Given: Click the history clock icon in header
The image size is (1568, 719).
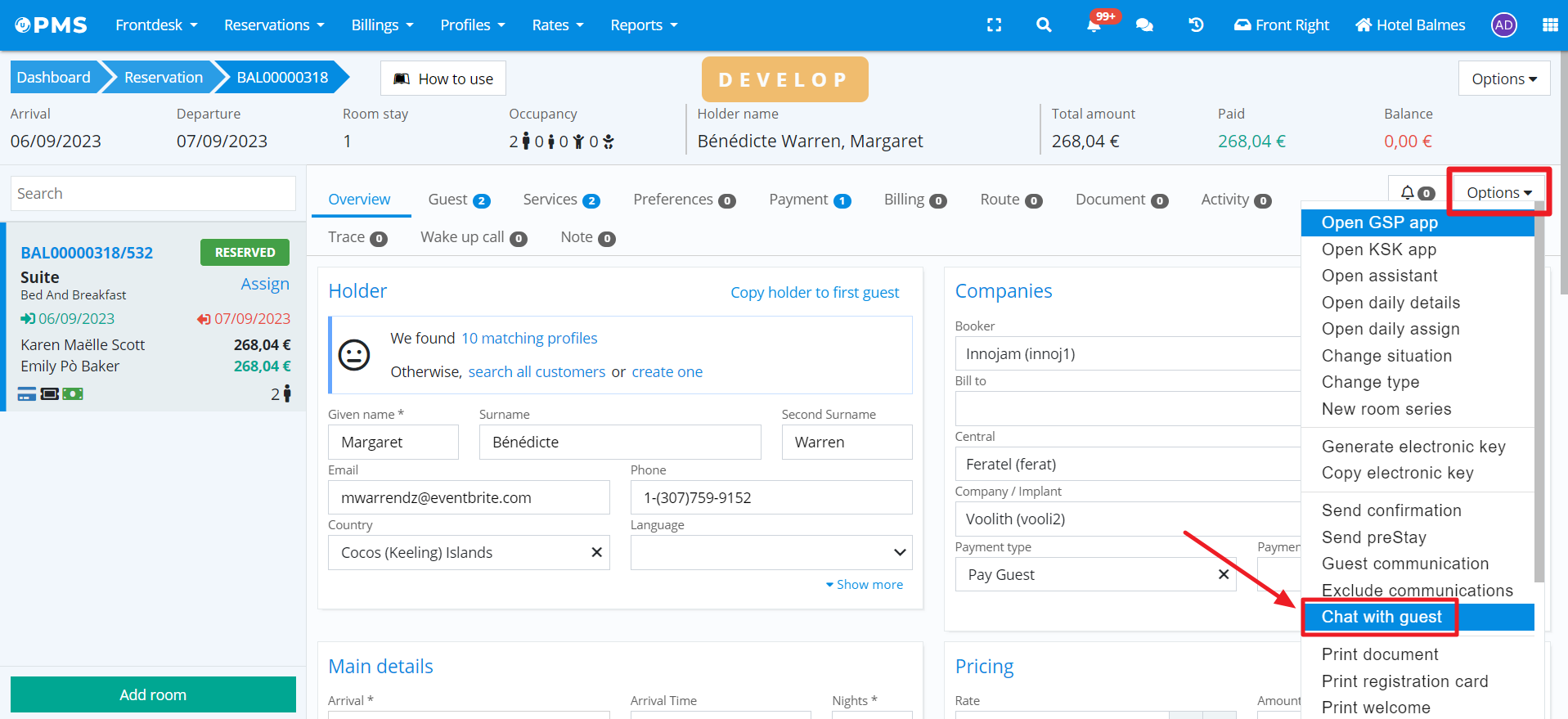Looking at the screenshot, I should [x=1196, y=25].
